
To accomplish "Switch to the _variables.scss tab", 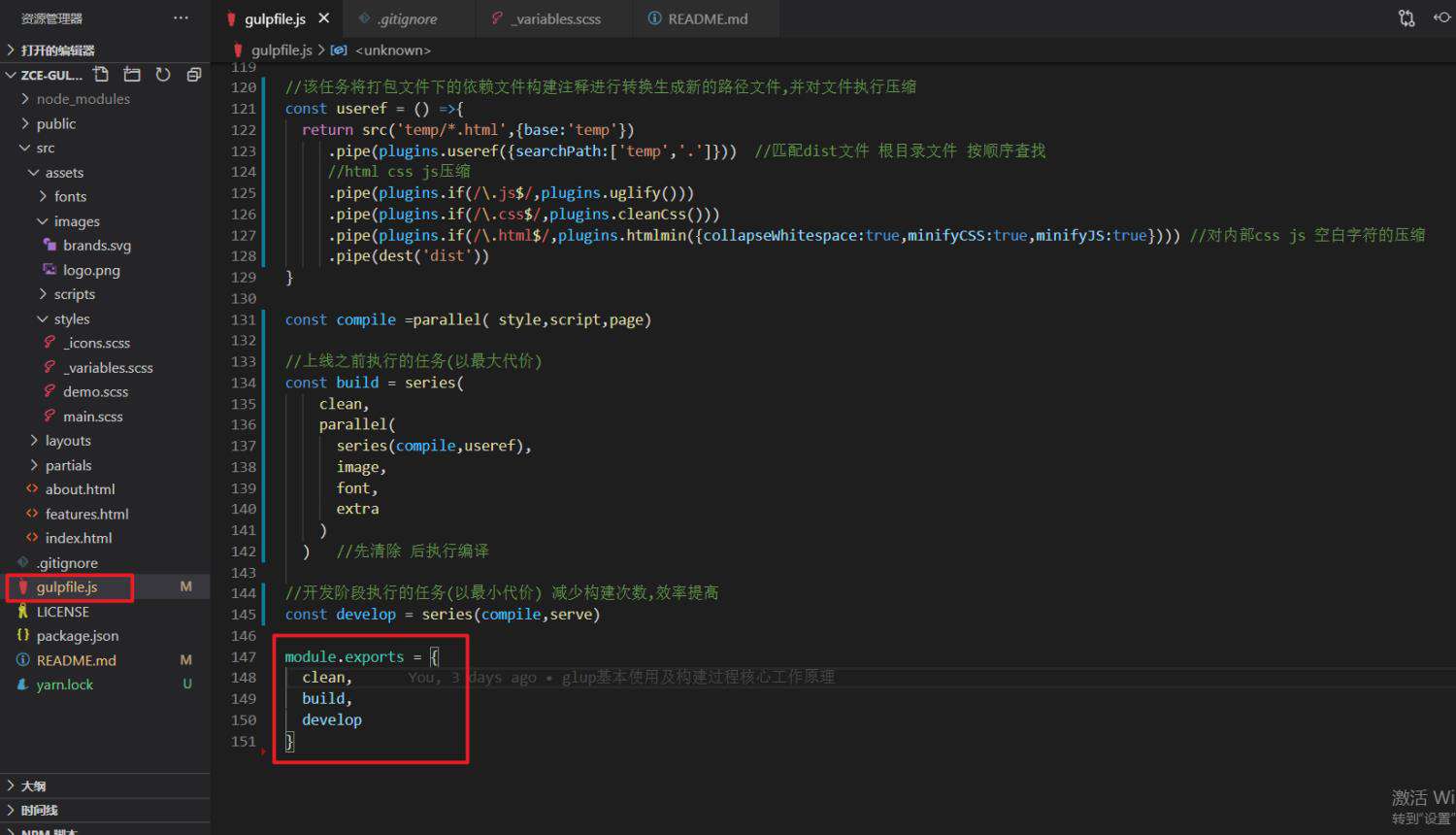I will click(557, 18).
